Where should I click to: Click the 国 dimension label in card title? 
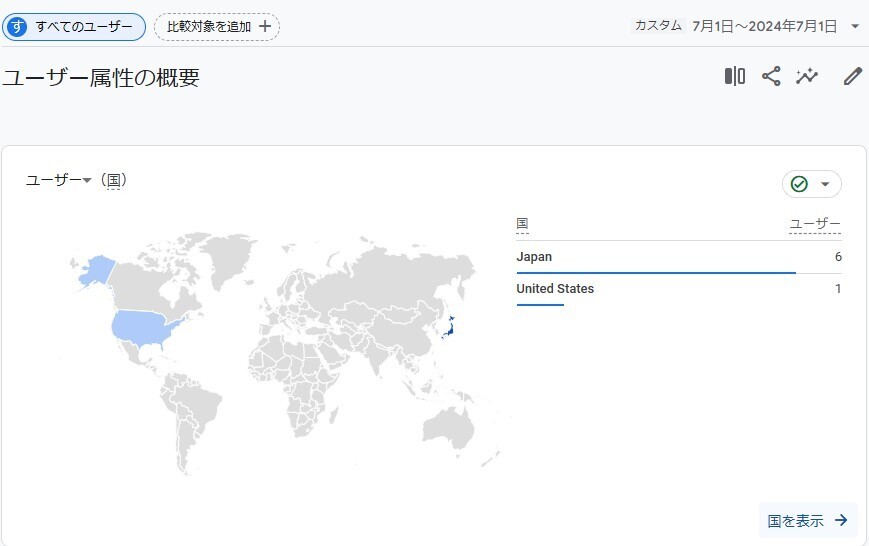tap(114, 181)
